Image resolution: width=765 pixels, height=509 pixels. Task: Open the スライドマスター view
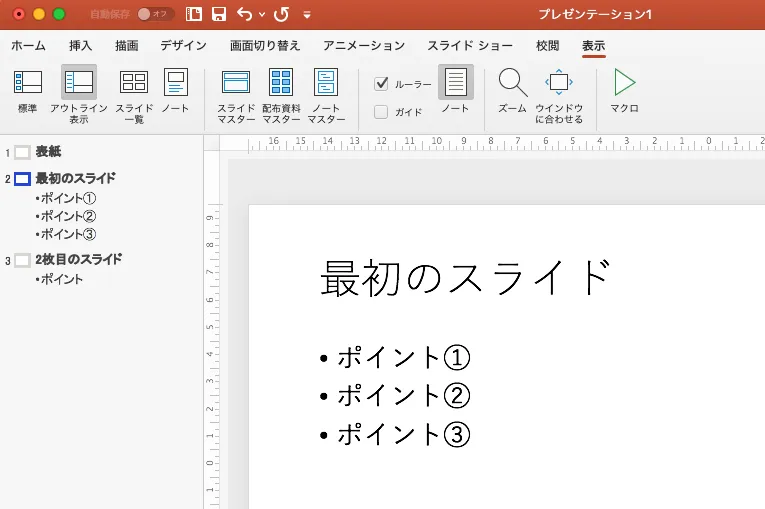coord(236,96)
